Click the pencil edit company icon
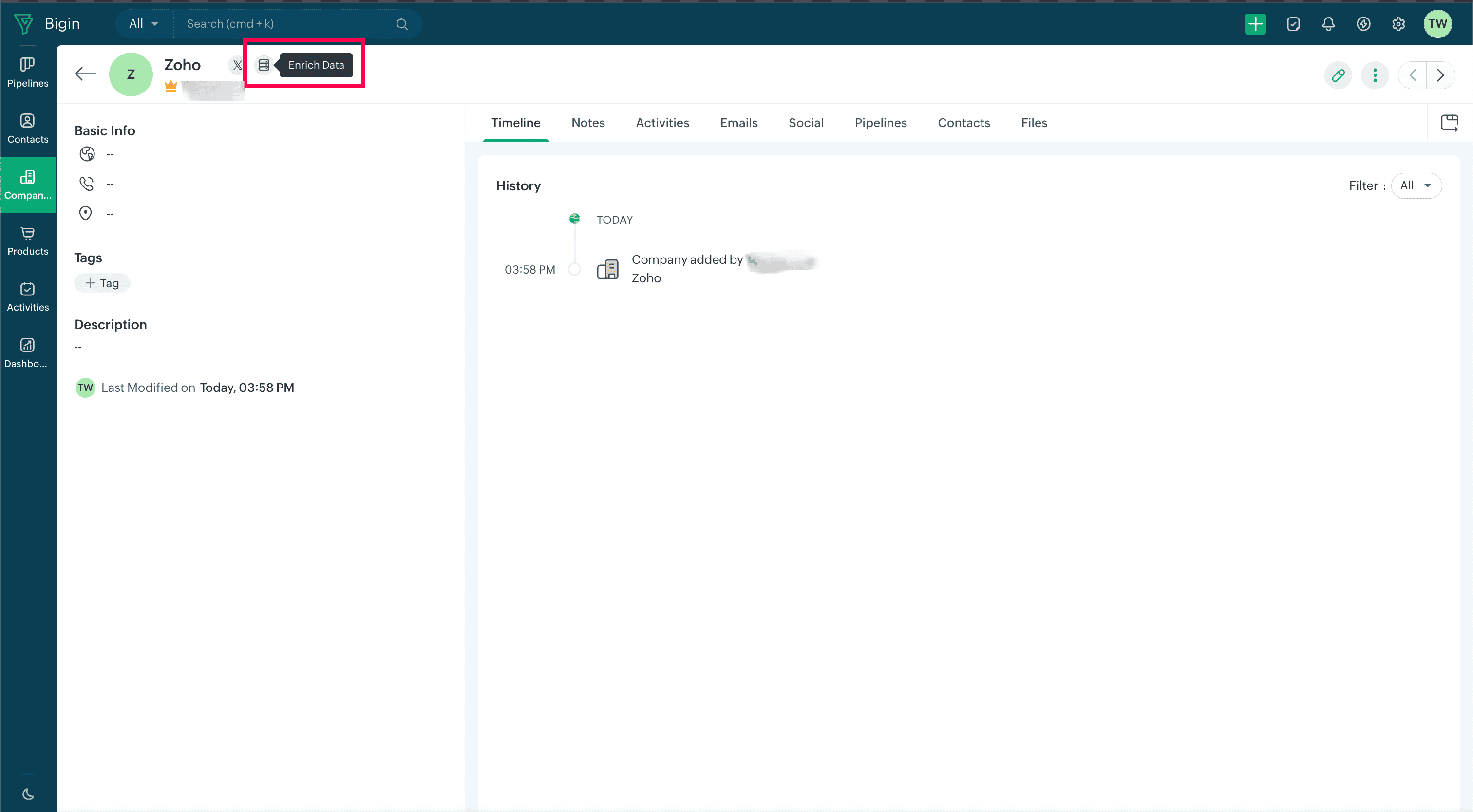This screenshot has width=1473, height=812. point(1338,75)
